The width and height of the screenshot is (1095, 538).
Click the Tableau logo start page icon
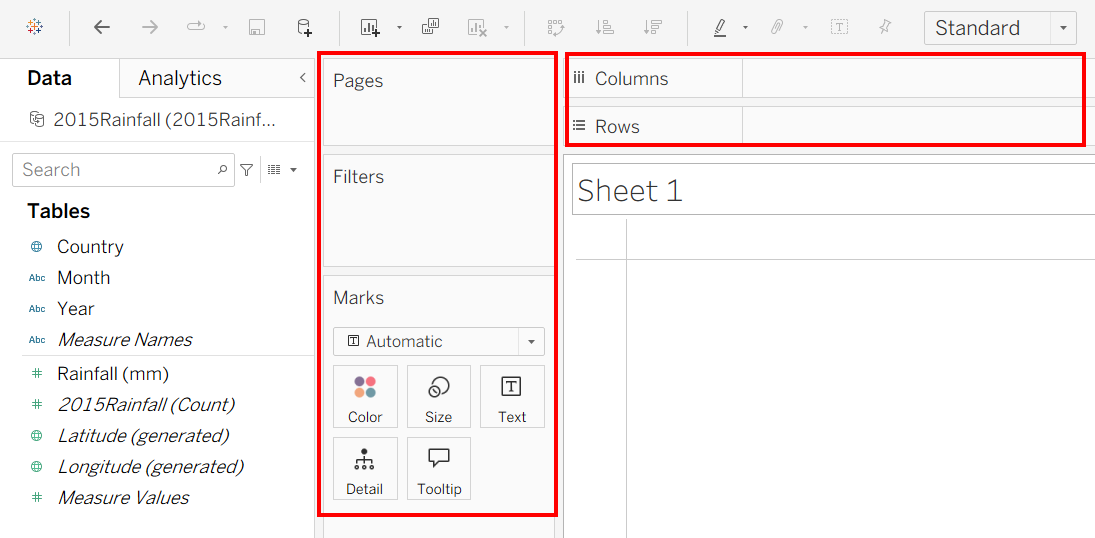pos(34,28)
